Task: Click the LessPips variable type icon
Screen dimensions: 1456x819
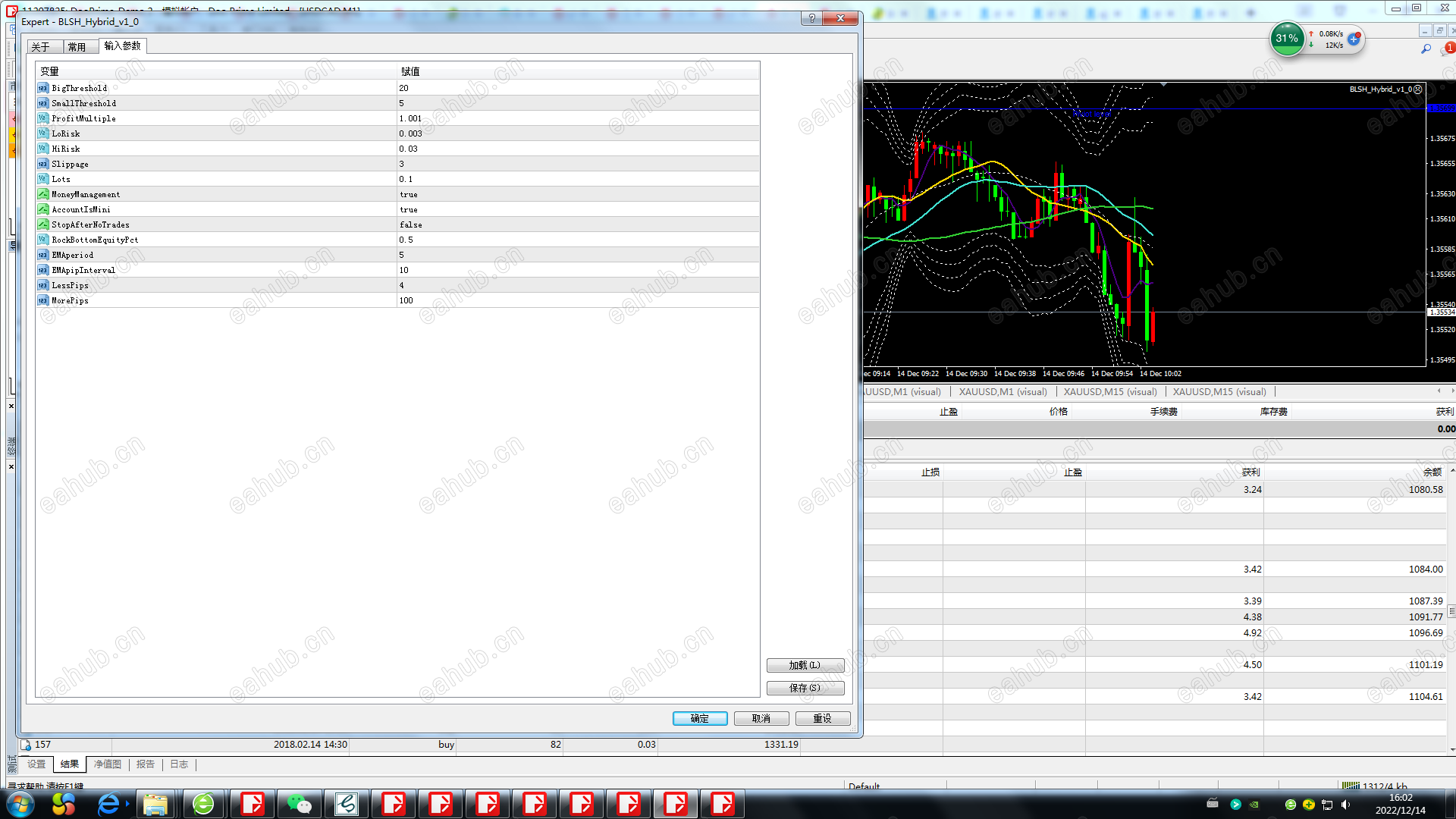Action: point(43,285)
